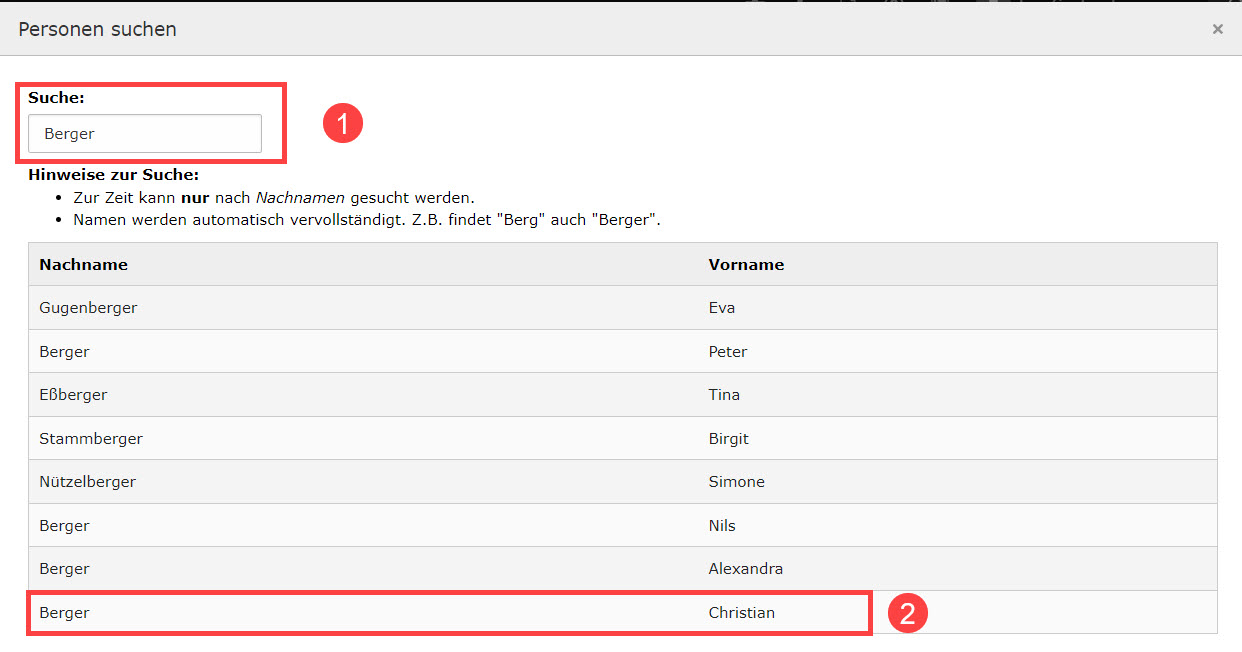Close the Personen suchen dialog

[1217, 29]
